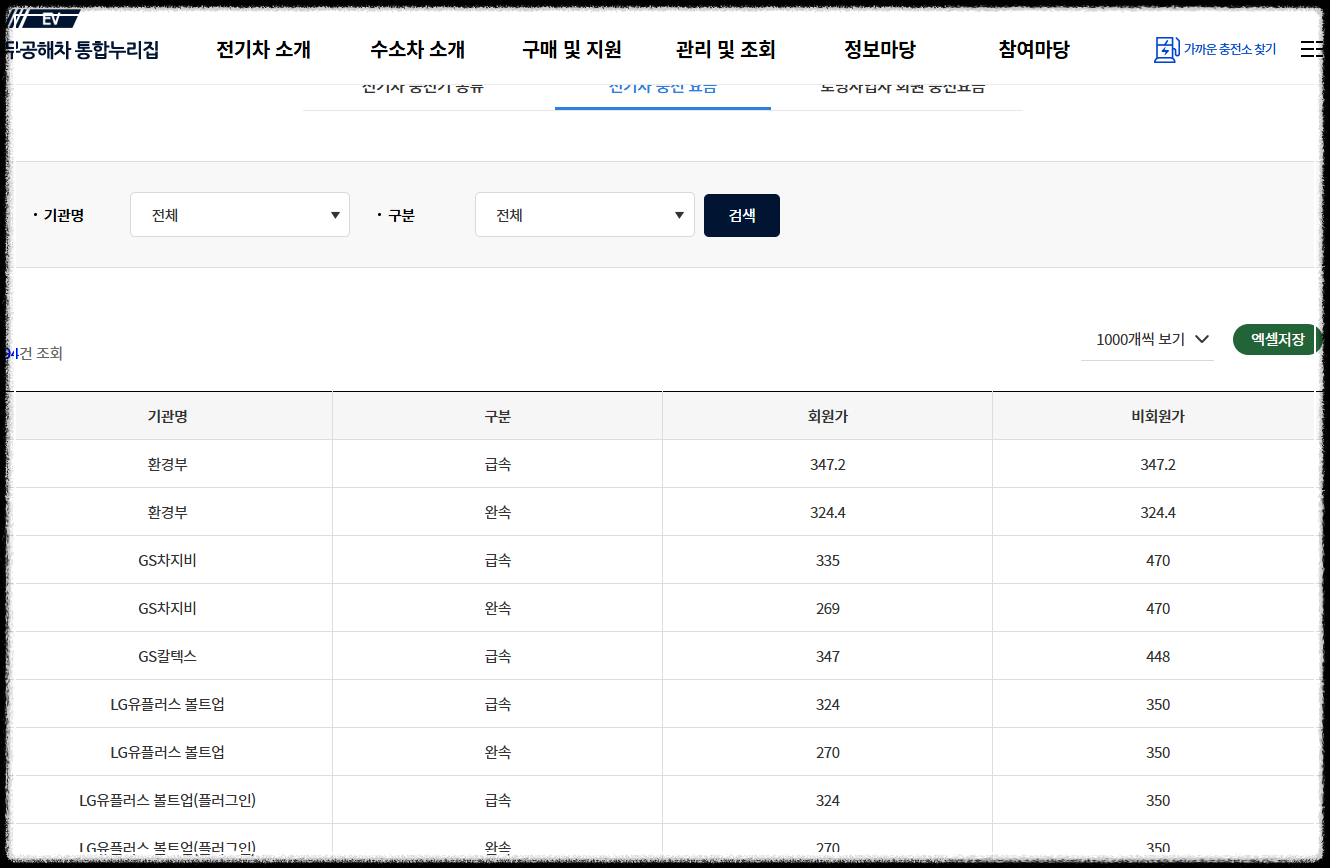Image resolution: width=1330 pixels, height=868 pixels.
Task: Open the 참여마당 menu
Action: coord(1034,49)
